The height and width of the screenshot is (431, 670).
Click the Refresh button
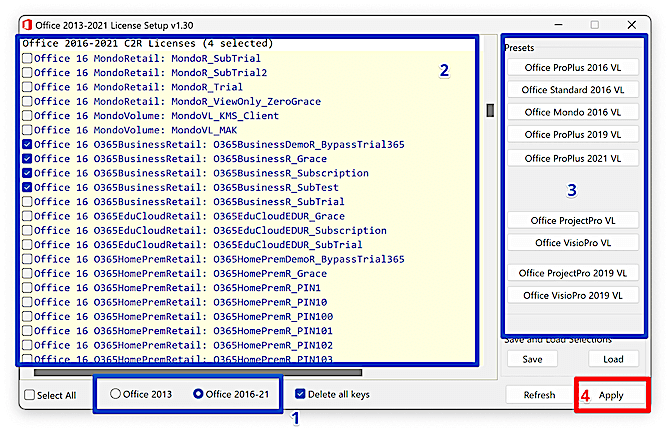(x=539, y=395)
